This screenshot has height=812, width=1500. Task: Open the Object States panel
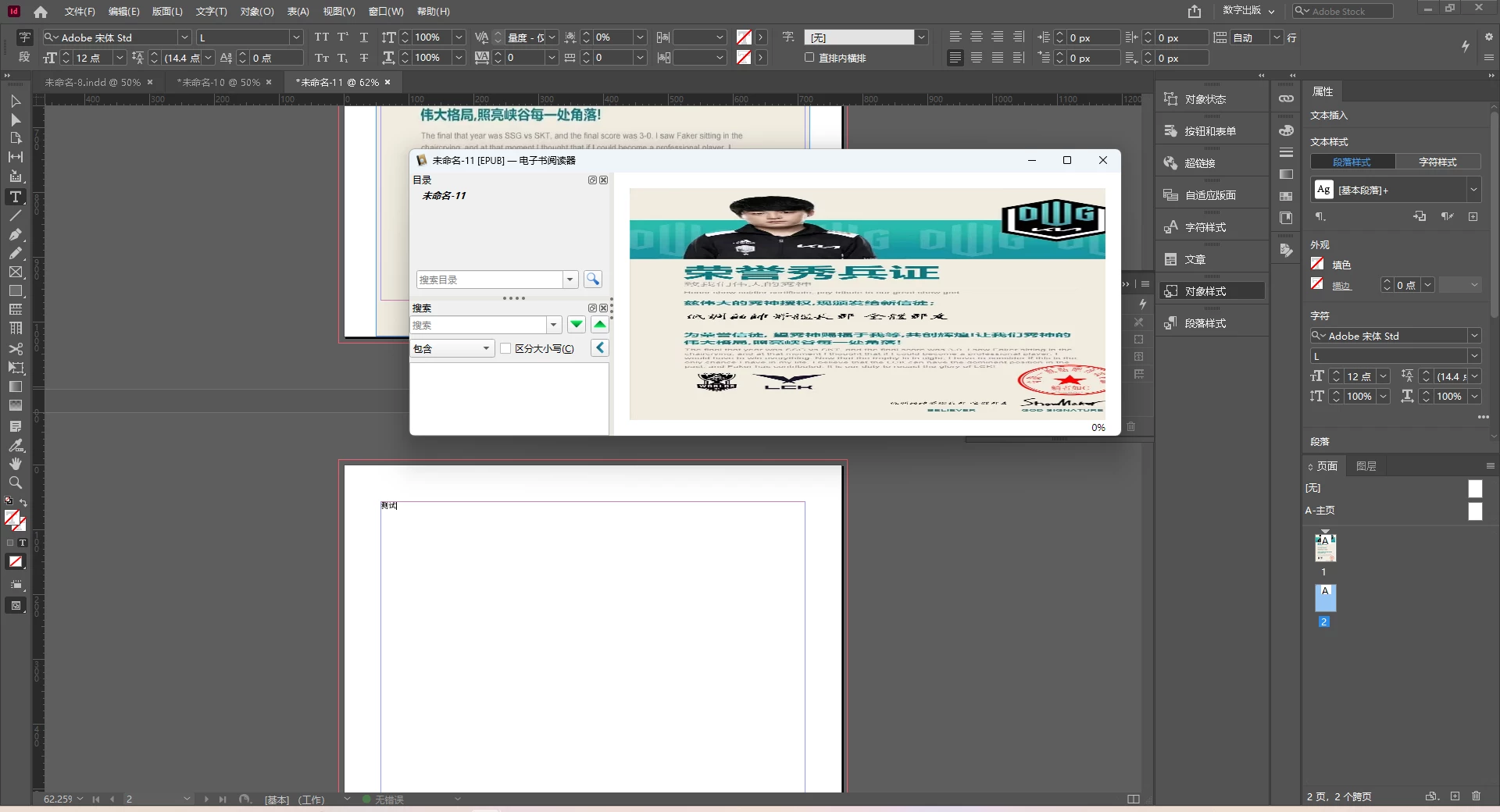[1212, 99]
